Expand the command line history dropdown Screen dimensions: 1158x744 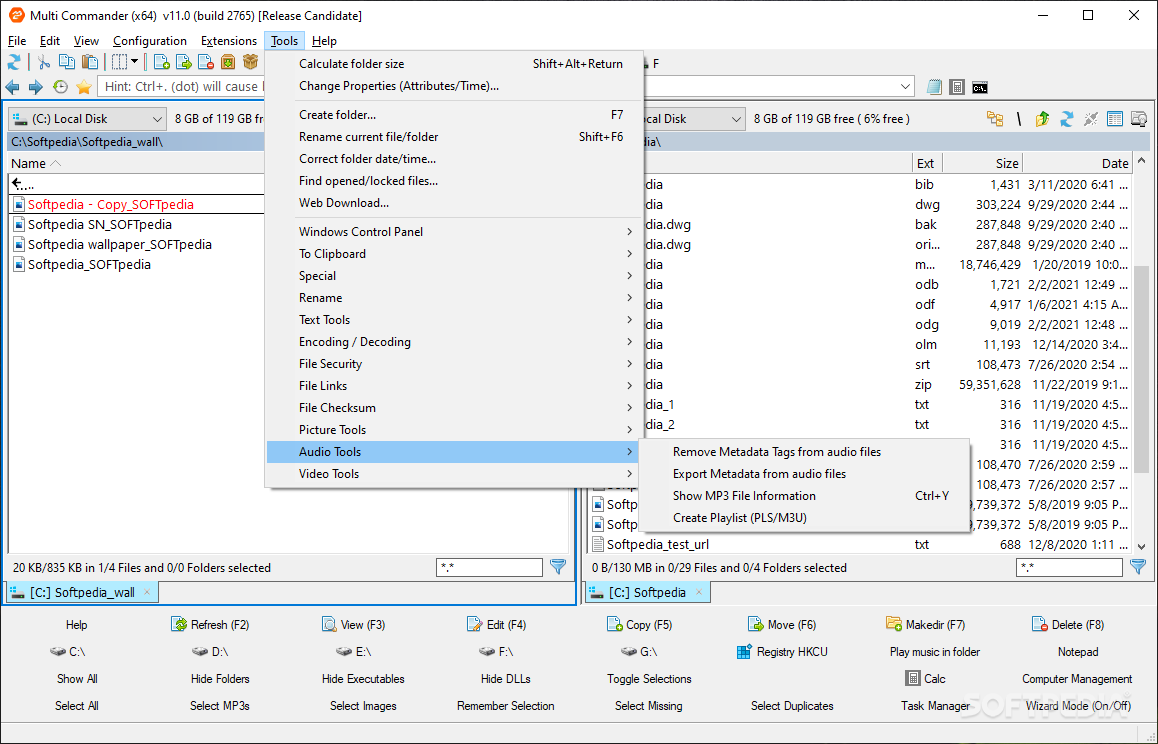coord(905,86)
